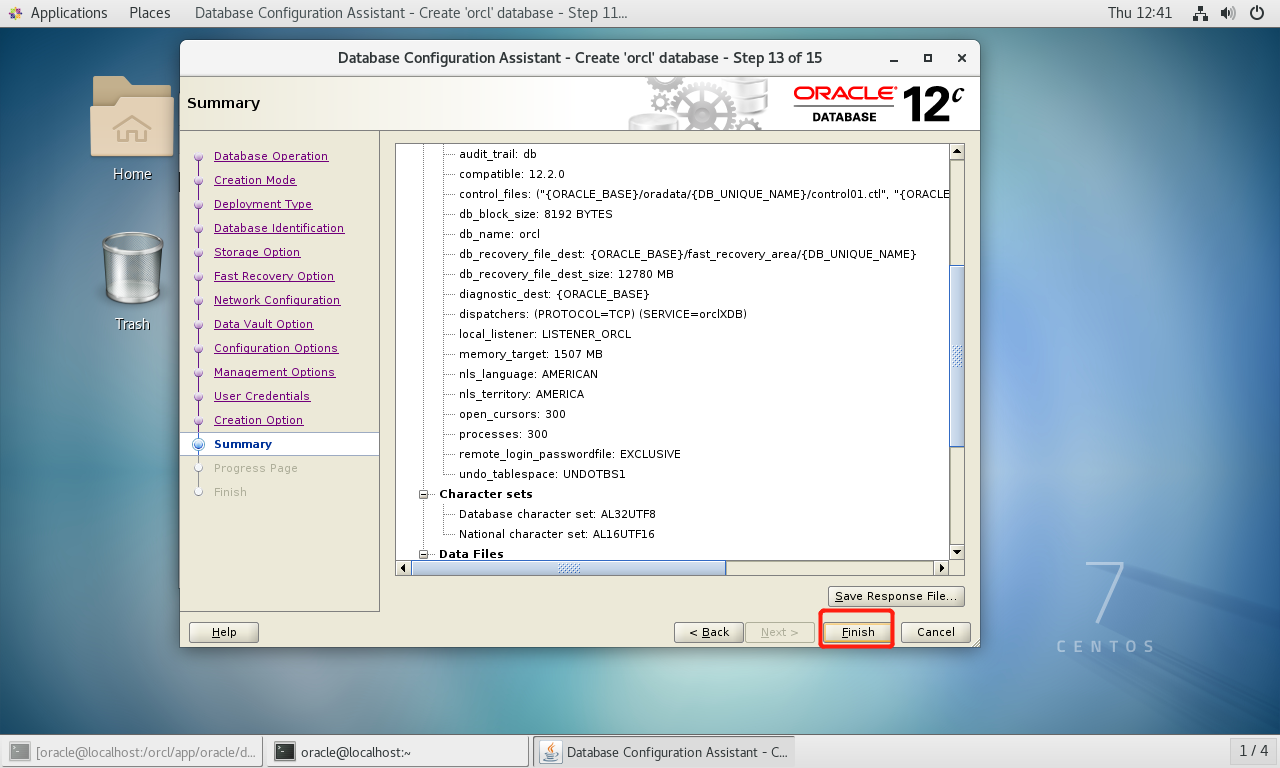Collapse the Character sets tree node
The height and width of the screenshot is (768, 1280).
[x=424, y=494]
